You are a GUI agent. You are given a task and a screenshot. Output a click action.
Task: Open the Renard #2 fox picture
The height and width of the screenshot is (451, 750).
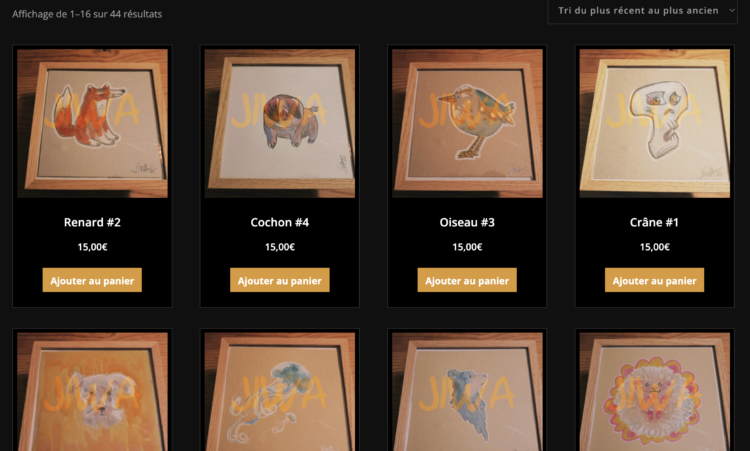pyautogui.click(x=92, y=123)
